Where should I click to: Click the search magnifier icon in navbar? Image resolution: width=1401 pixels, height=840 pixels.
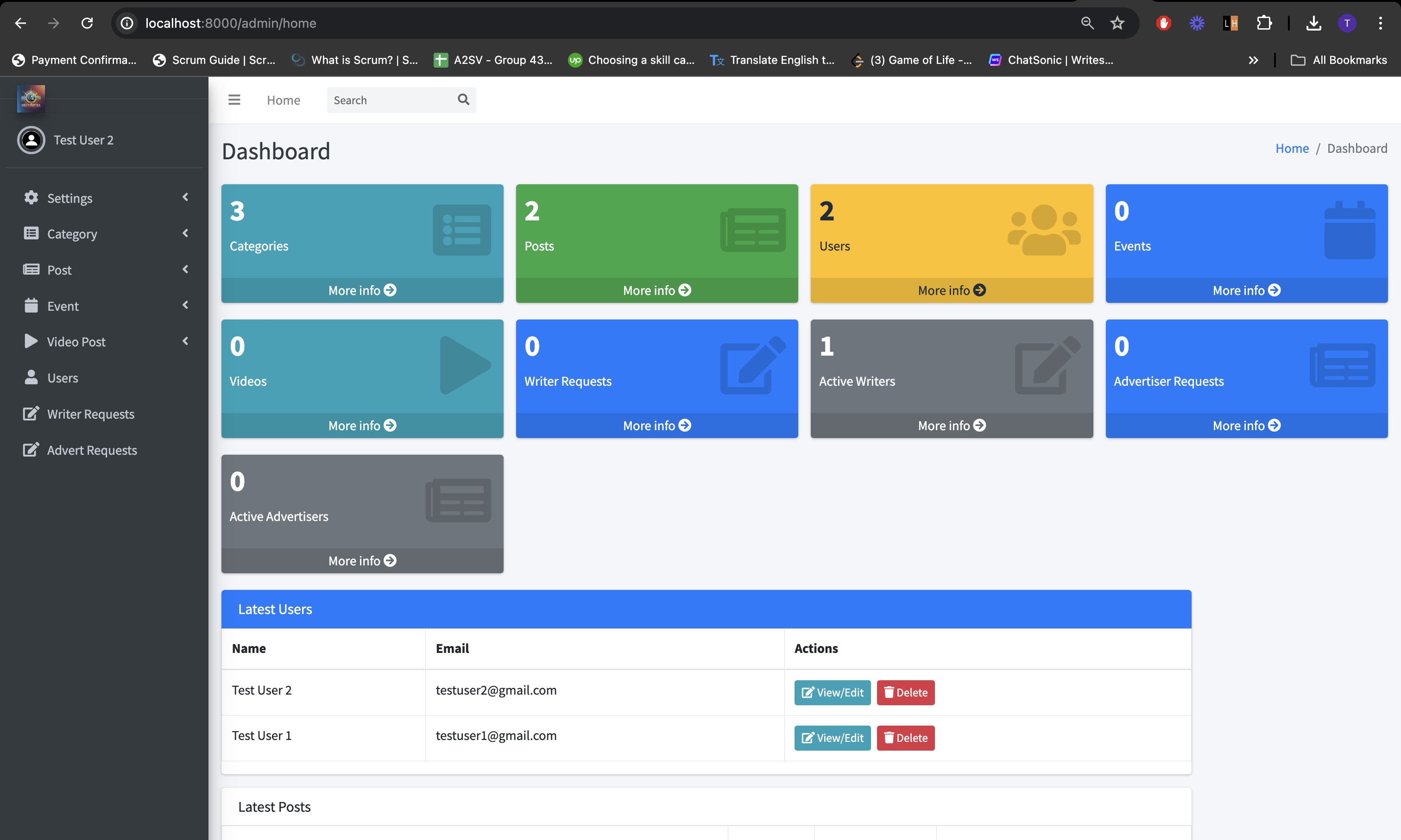point(463,100)
